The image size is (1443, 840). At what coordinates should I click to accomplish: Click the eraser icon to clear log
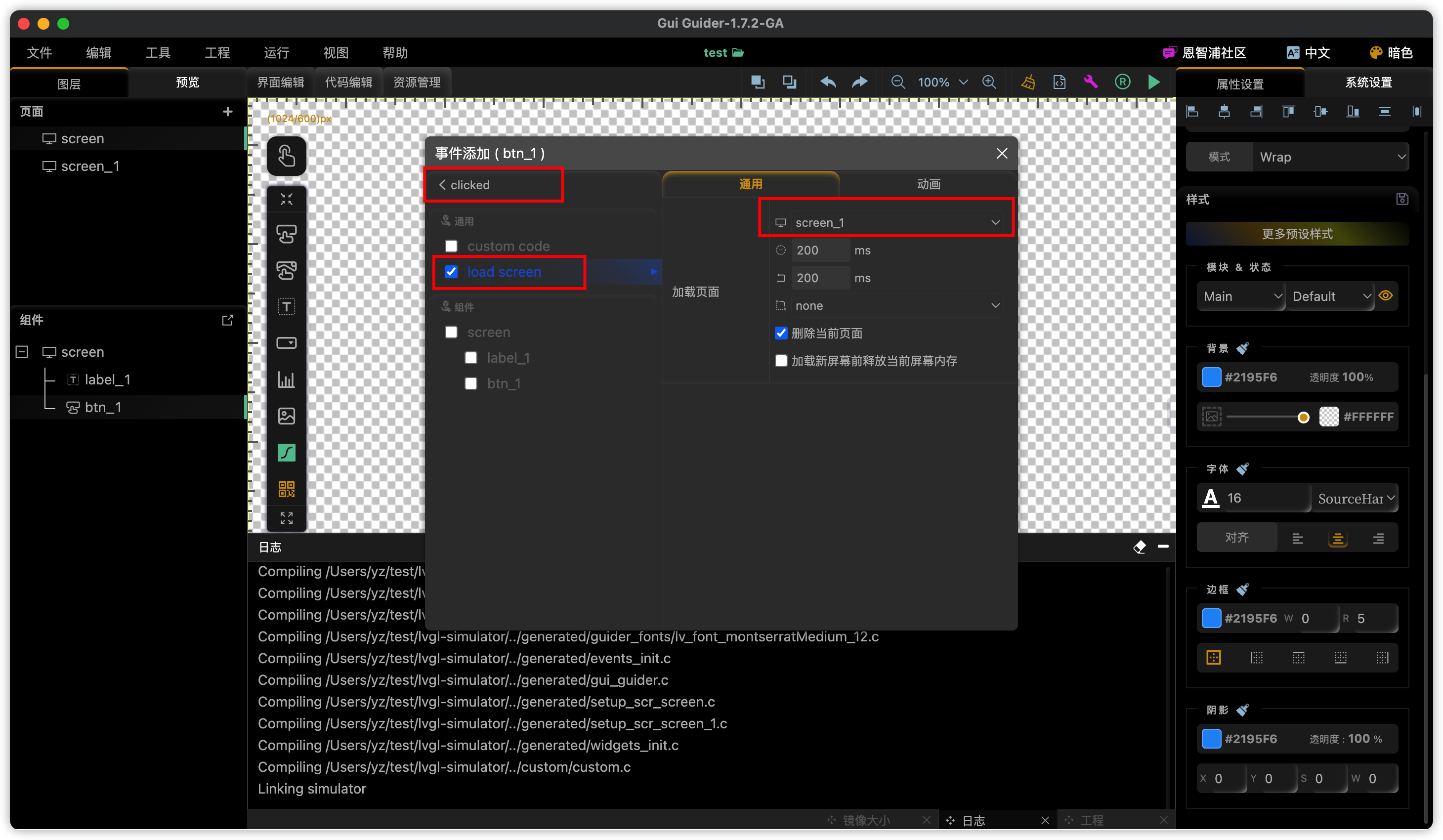[1139, 547]
